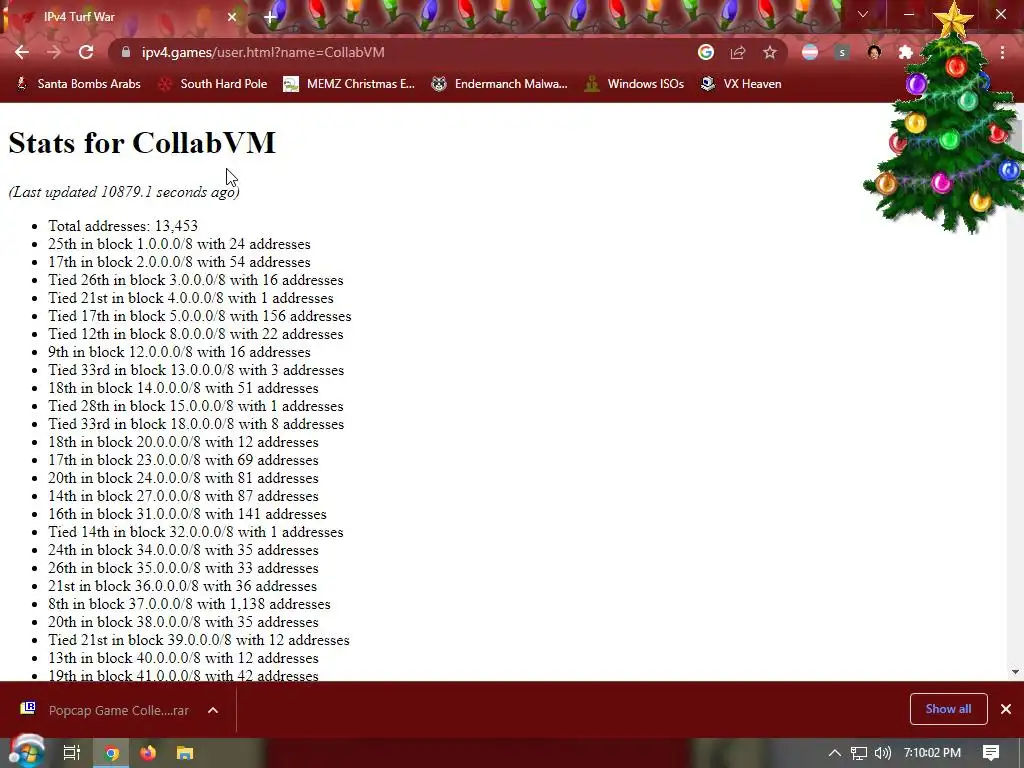Select the '25th in block 1.0.0.0/8' row
1024x768 pixels.
[179, 244]
